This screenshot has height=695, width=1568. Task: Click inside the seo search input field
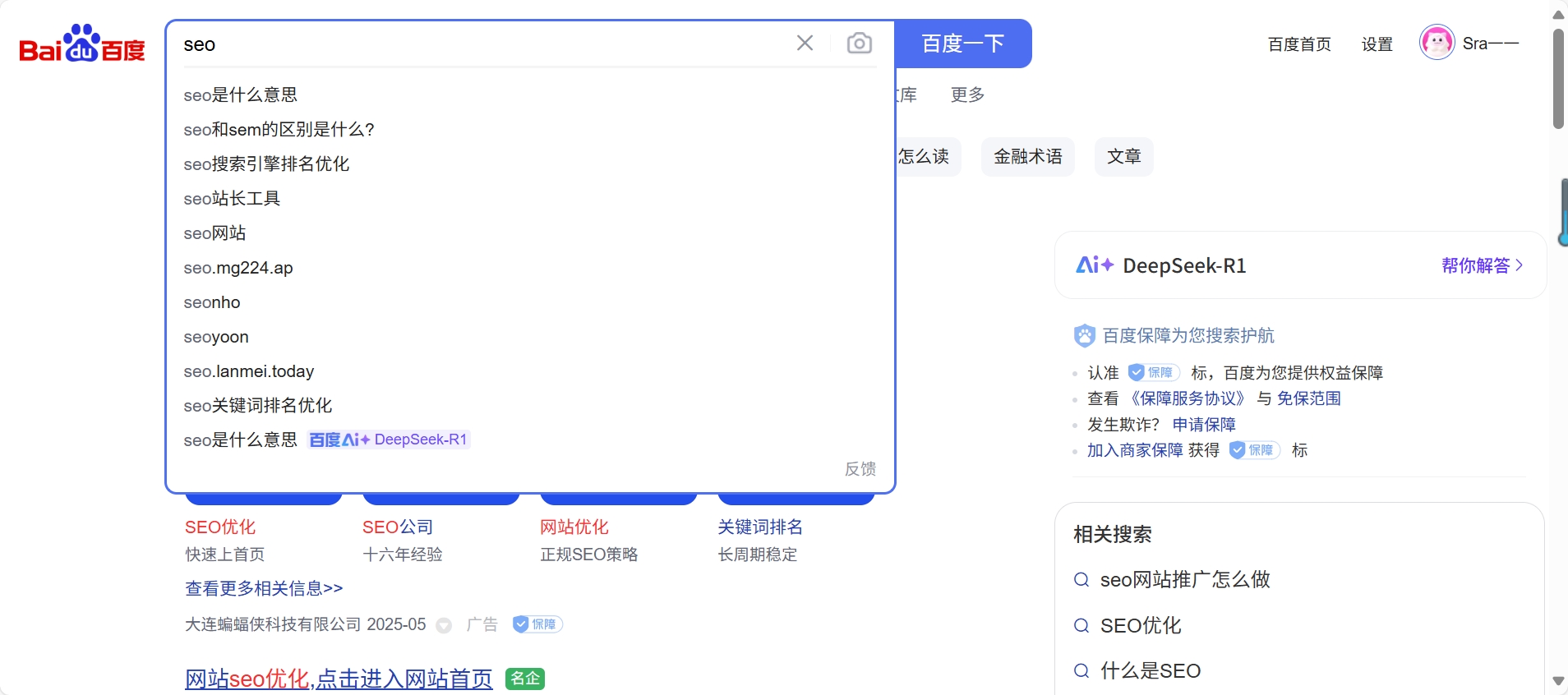point(477,44)
